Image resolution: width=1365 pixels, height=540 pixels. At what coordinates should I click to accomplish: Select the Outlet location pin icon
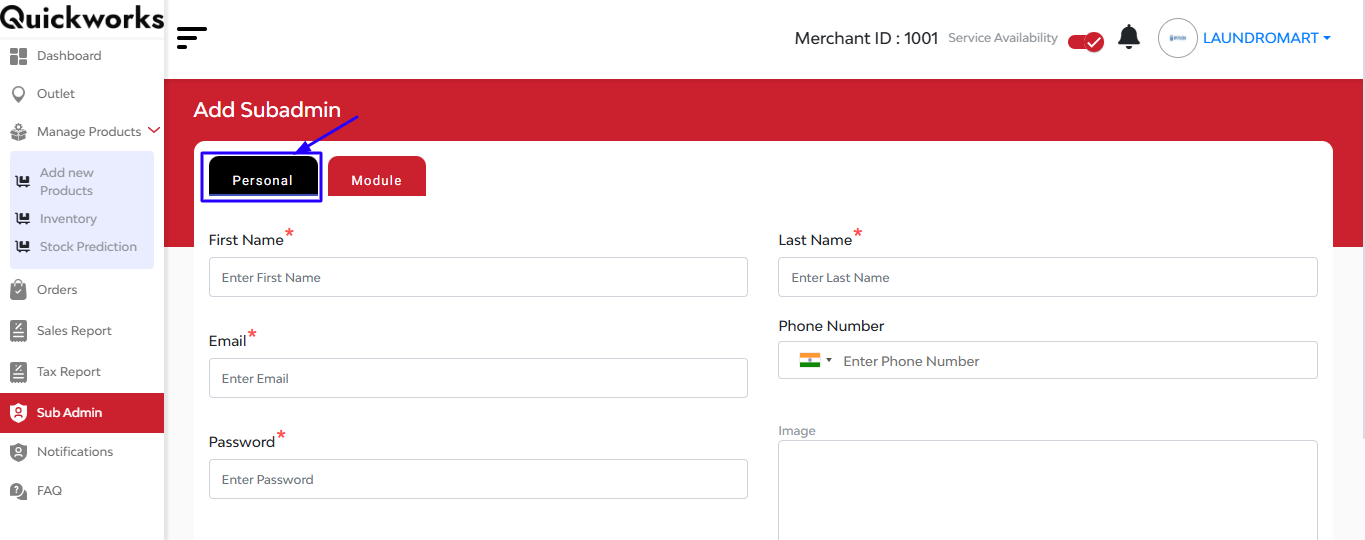coord(18,94)
